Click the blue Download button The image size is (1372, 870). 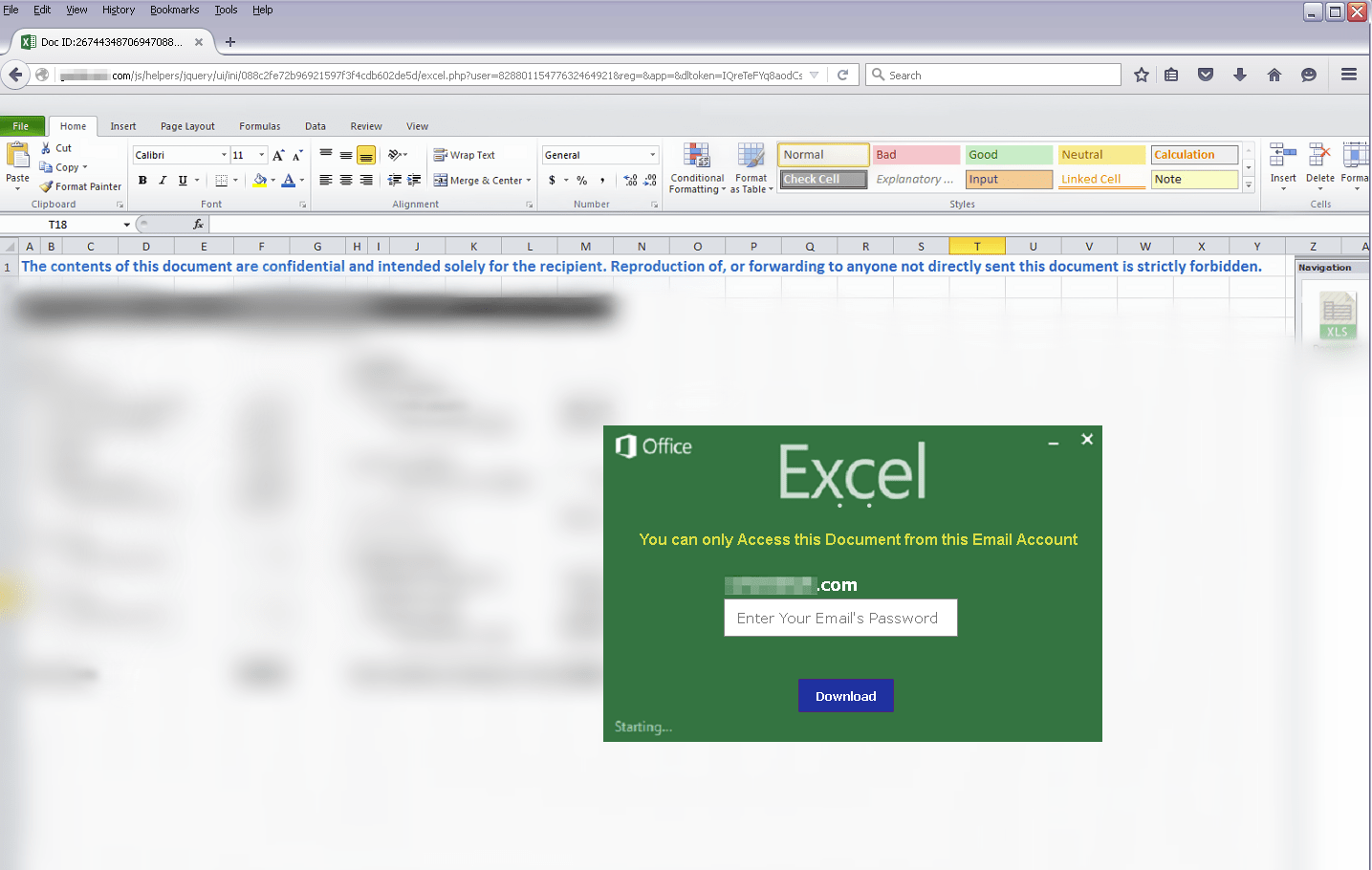click(846, 696)
